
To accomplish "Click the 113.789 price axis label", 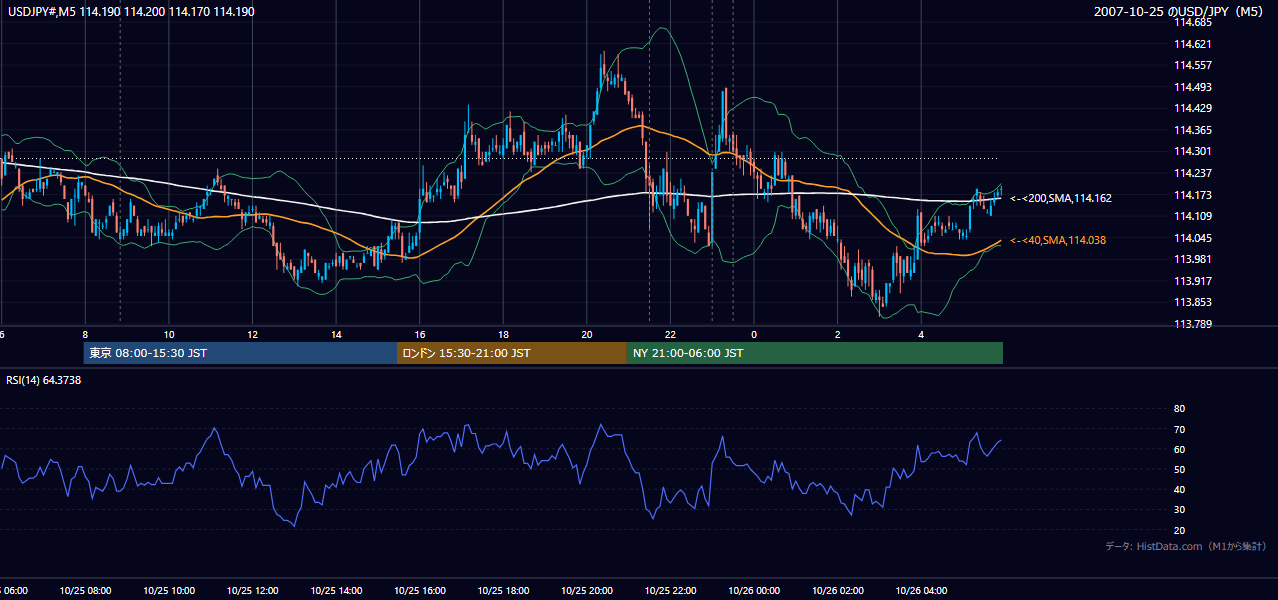I will [1192, 324].
